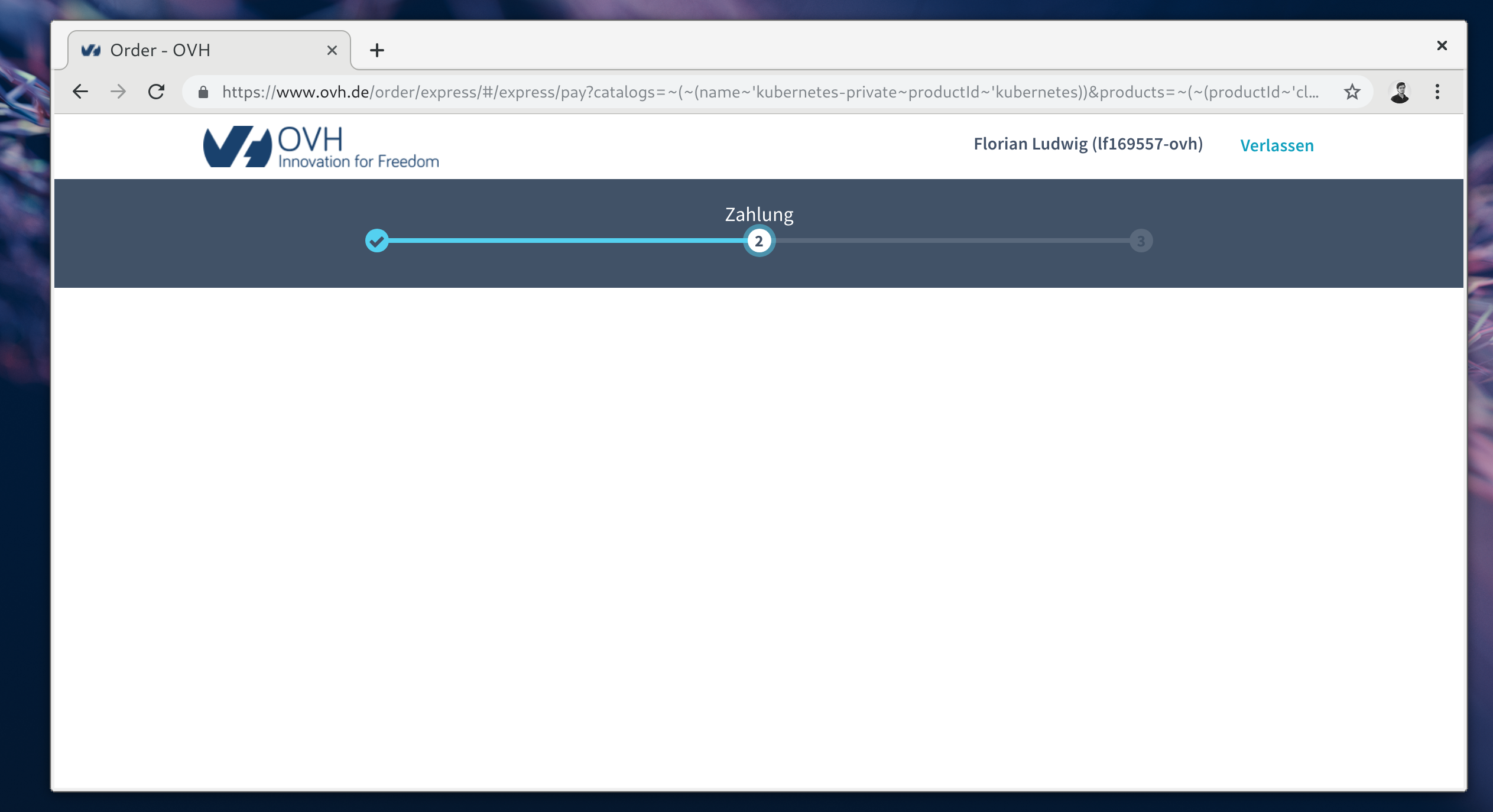The width and height of the screenshot is (1493, 812).
Task: Select the Order - OVH tab
Action: (207, 50)
